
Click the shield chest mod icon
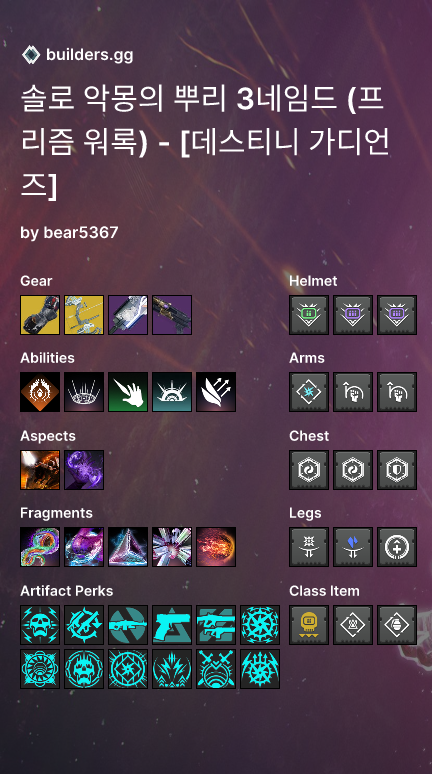tap(397, 470)
